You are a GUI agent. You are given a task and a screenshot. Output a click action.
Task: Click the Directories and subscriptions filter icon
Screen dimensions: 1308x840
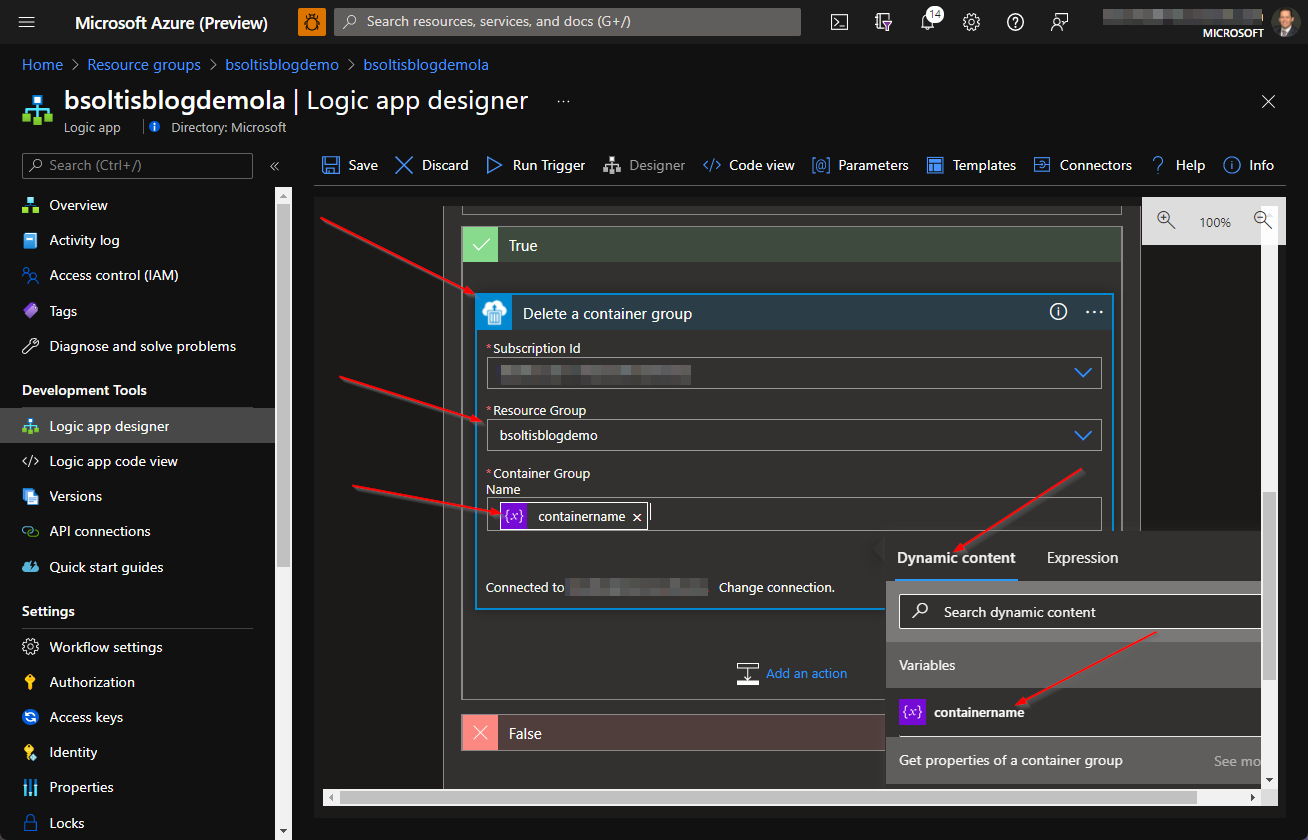click(883, 22)
